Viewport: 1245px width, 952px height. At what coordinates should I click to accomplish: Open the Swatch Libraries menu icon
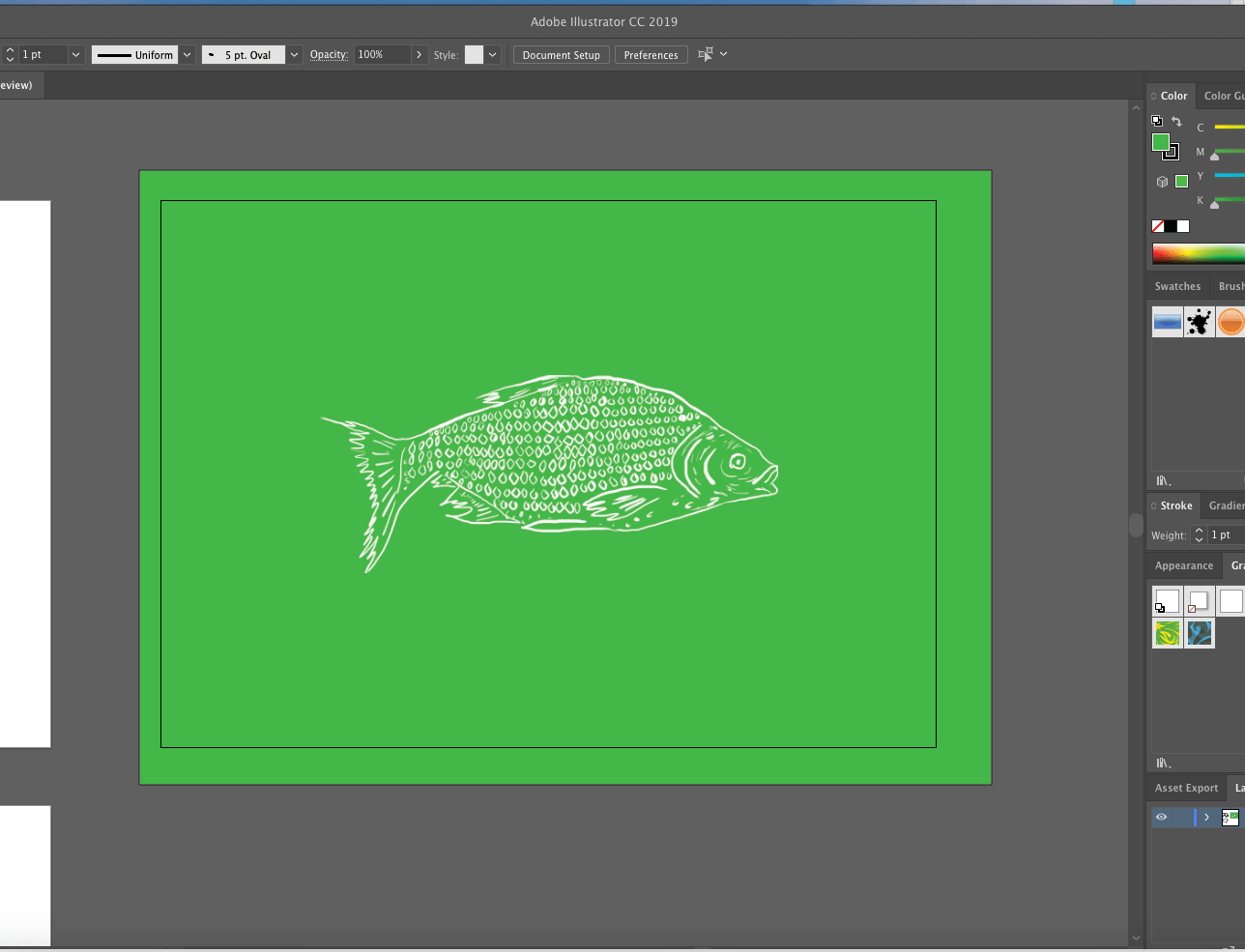(1163, 480)
